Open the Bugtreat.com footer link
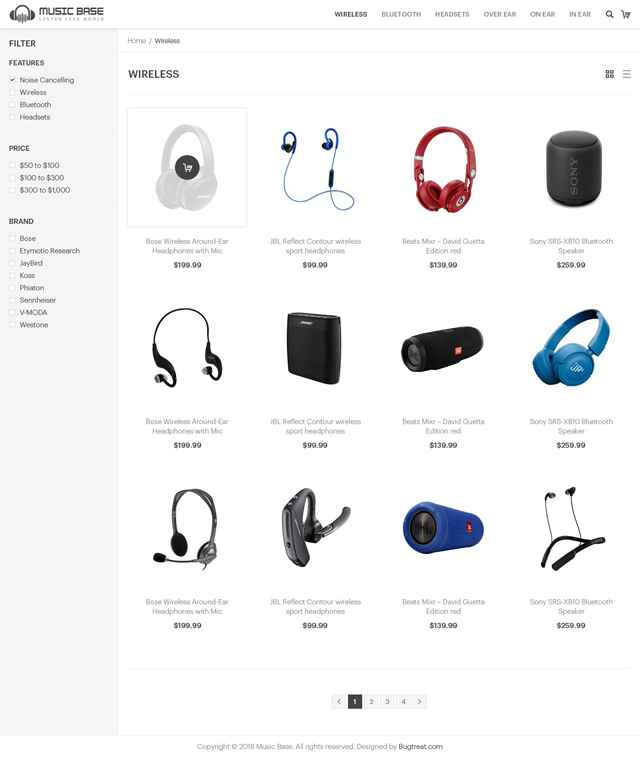The width and height of the screenshot is (640, 759). pyautogui.click(x=420, y=746)
